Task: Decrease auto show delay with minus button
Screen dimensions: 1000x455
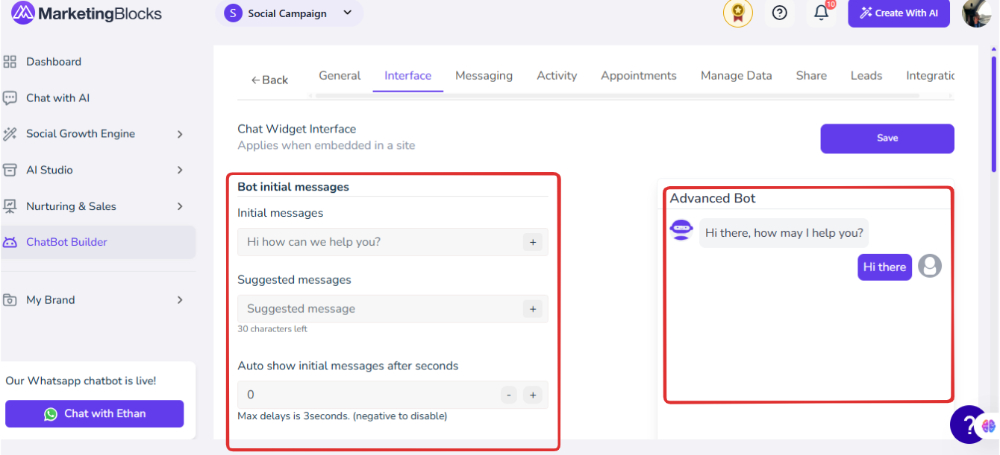Action: [508, 395]
